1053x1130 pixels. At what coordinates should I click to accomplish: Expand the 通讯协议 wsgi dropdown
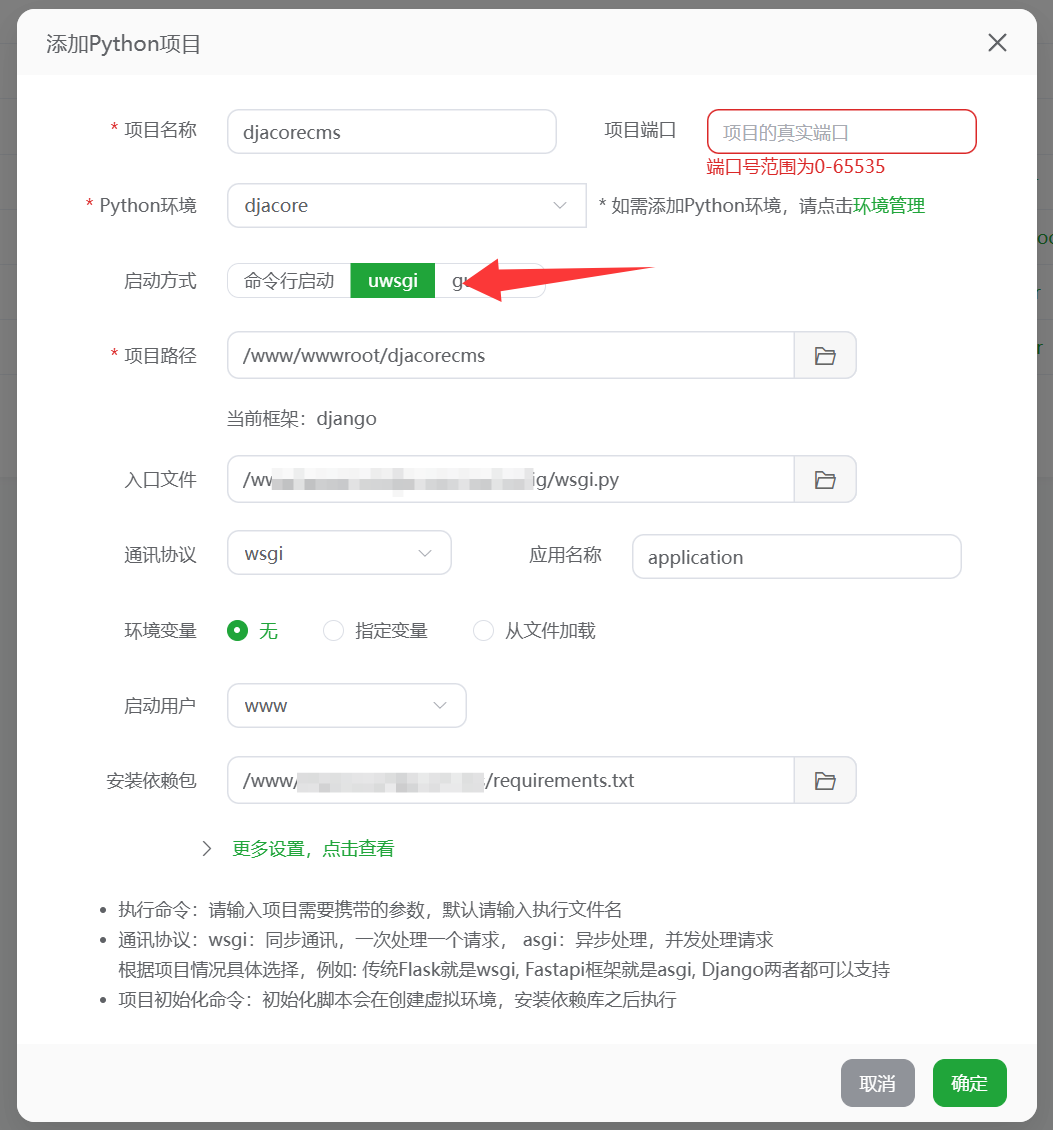tap(339, 553)
